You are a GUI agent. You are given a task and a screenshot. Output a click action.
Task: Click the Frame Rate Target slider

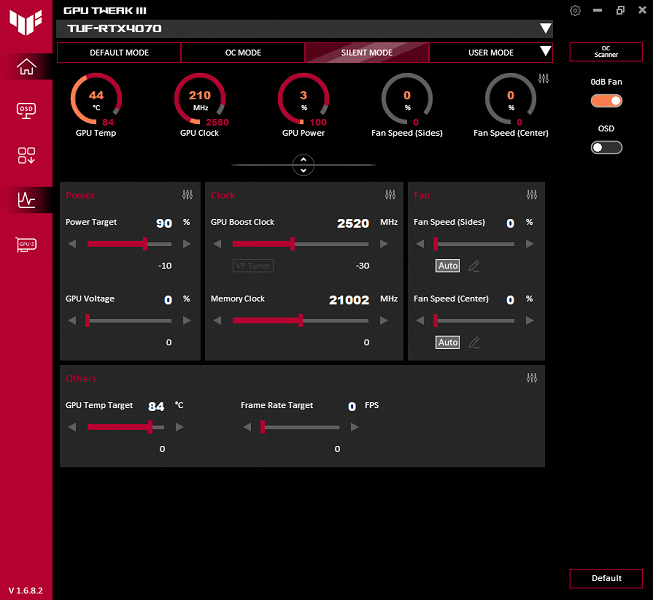[301, 427]
